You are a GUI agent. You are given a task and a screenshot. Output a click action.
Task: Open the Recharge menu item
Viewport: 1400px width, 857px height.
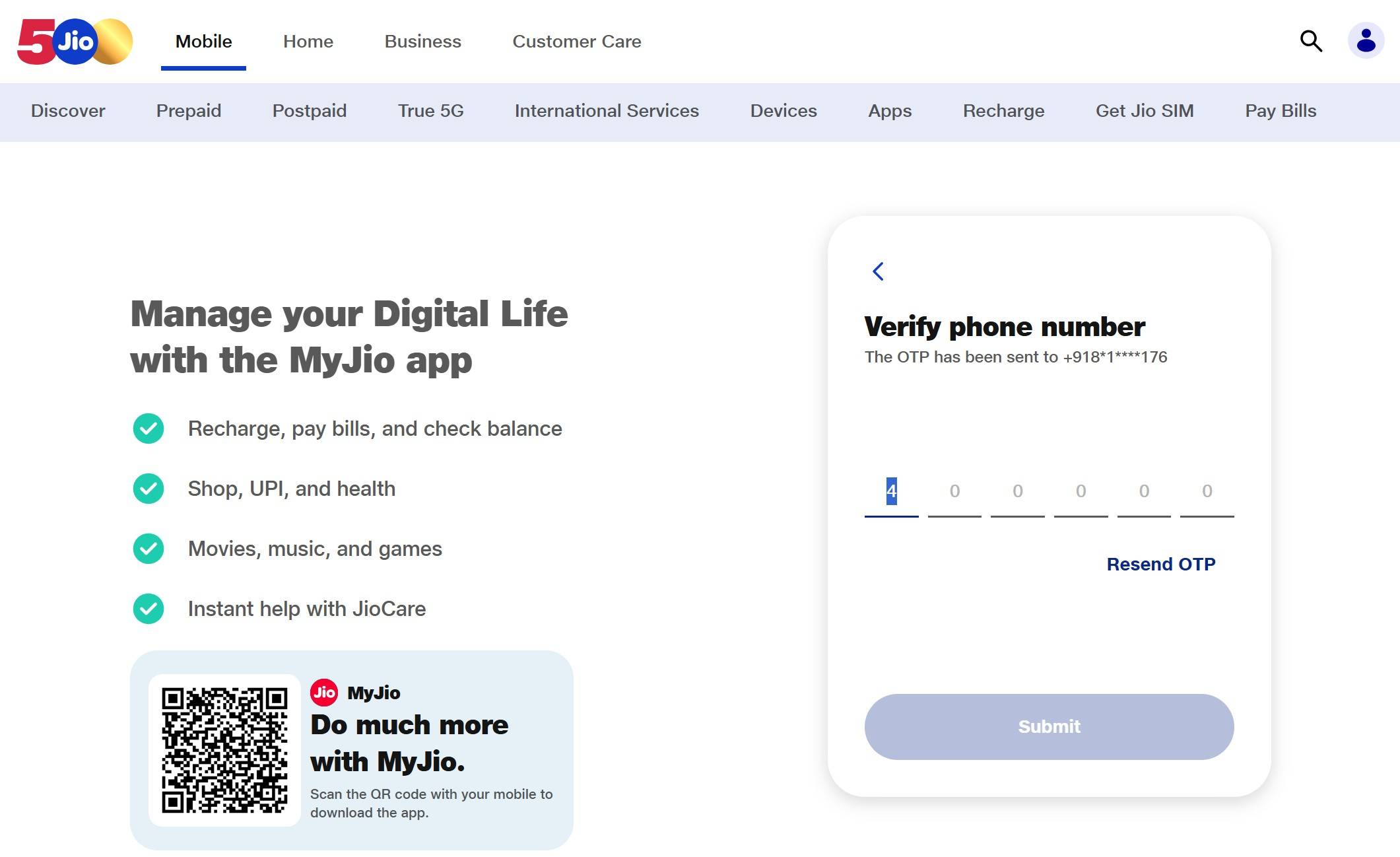pyautogui.click(x=1003, y=111)
